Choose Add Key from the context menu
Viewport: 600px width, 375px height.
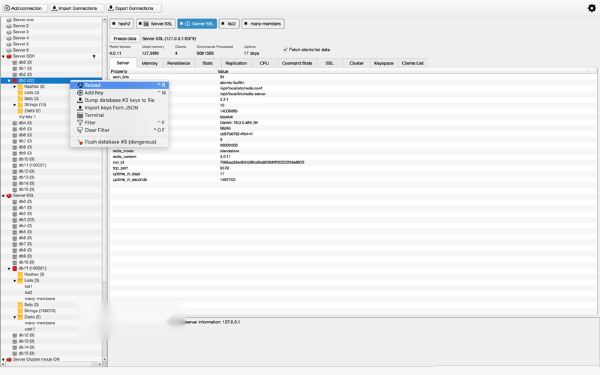point(119,93)
